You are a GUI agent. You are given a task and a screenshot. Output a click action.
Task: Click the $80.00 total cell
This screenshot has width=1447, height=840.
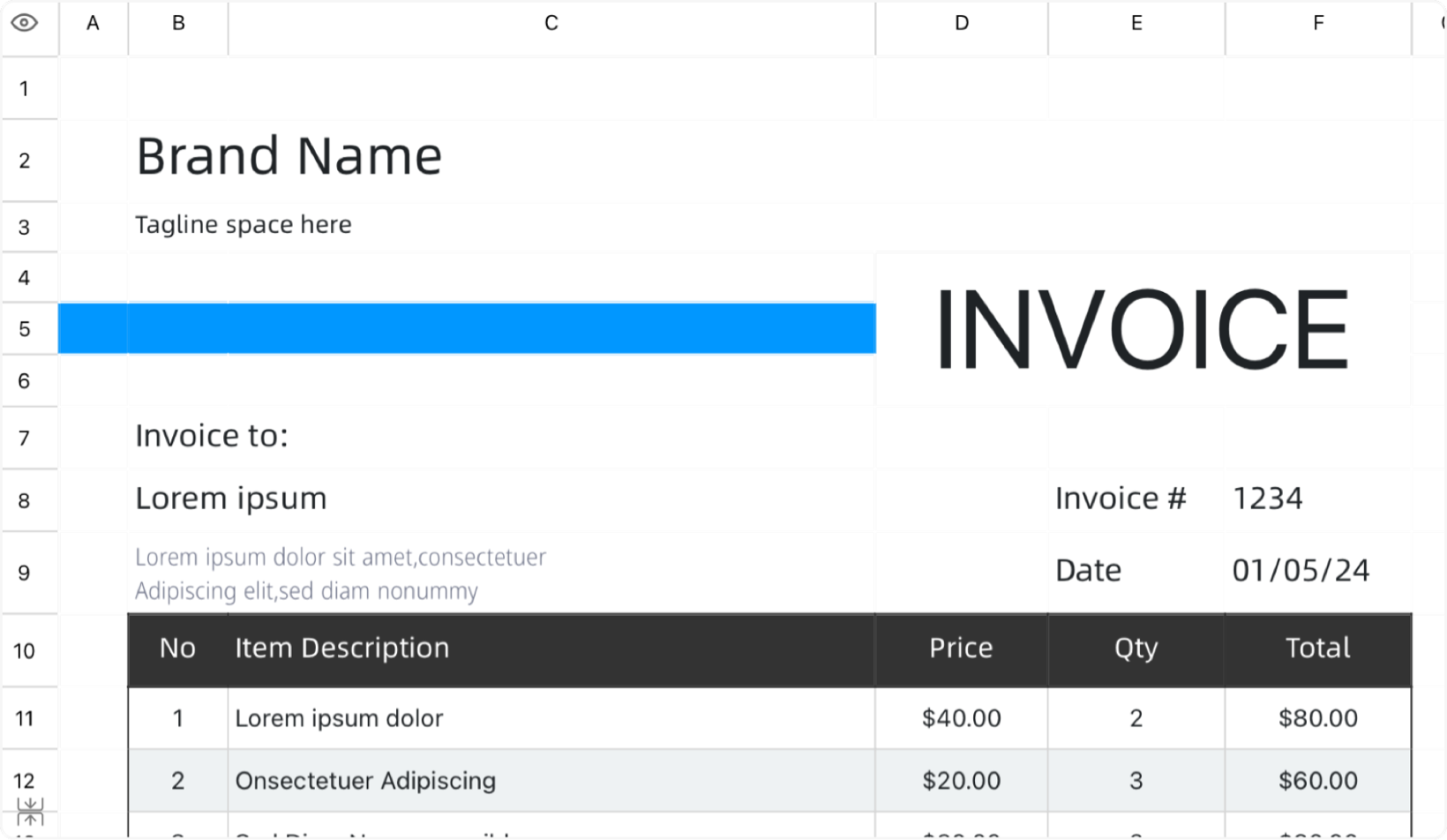[x=1318, y=718]
